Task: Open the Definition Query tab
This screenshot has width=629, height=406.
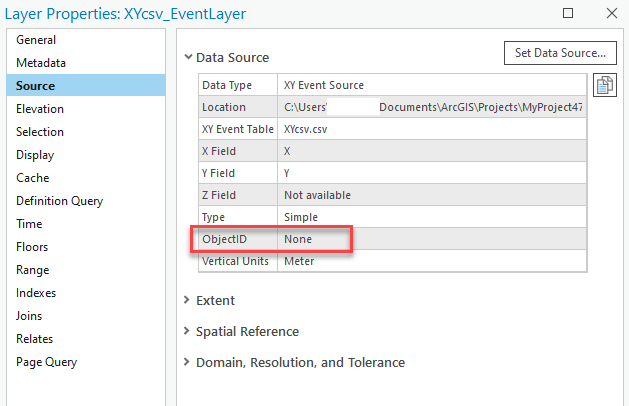Action: coord(59,201)
